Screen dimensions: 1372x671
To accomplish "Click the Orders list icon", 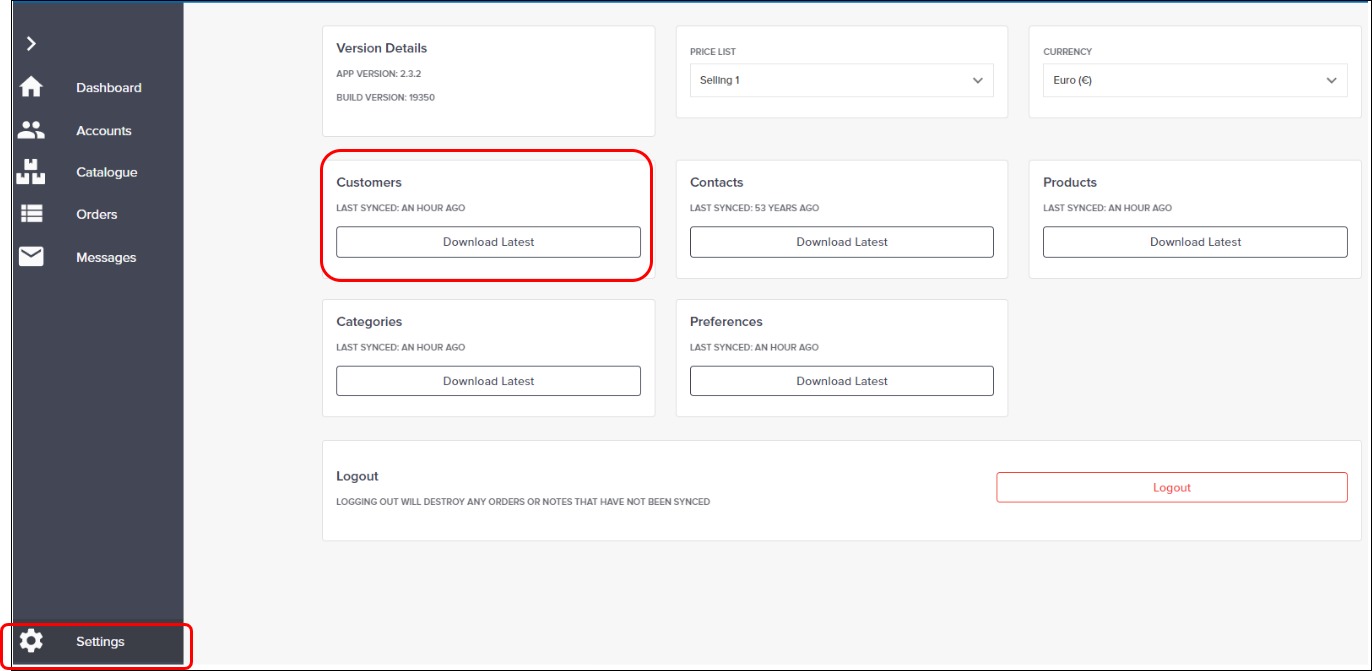I will (x=31, y=214).
